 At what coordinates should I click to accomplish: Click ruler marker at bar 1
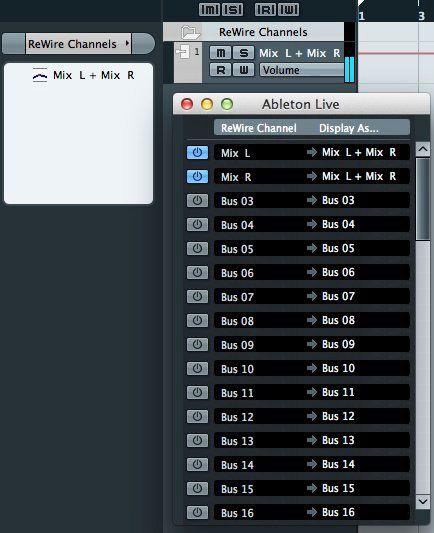362,16
